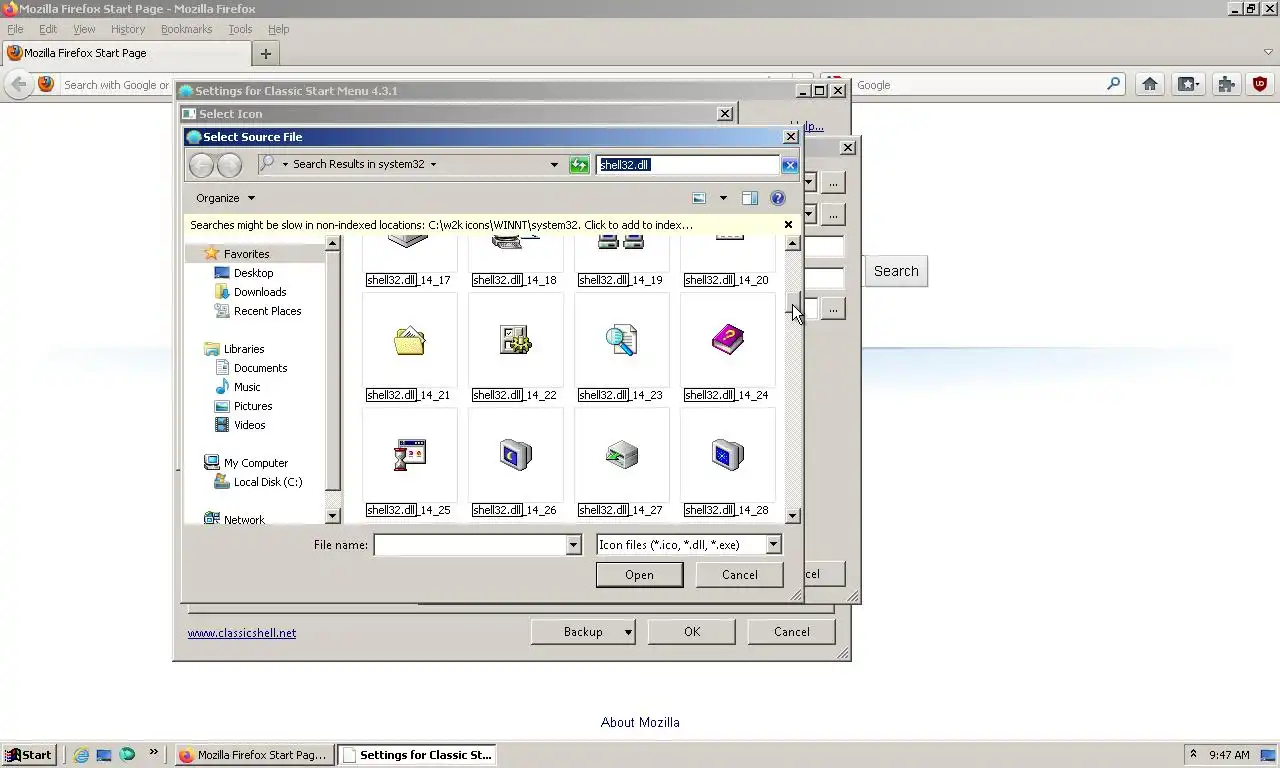The width and height of the screenshot is (1280, 768).
Task: Open the Bookmarks menu in Firefox
Action: pyautogui.click(x=187, y=29)
